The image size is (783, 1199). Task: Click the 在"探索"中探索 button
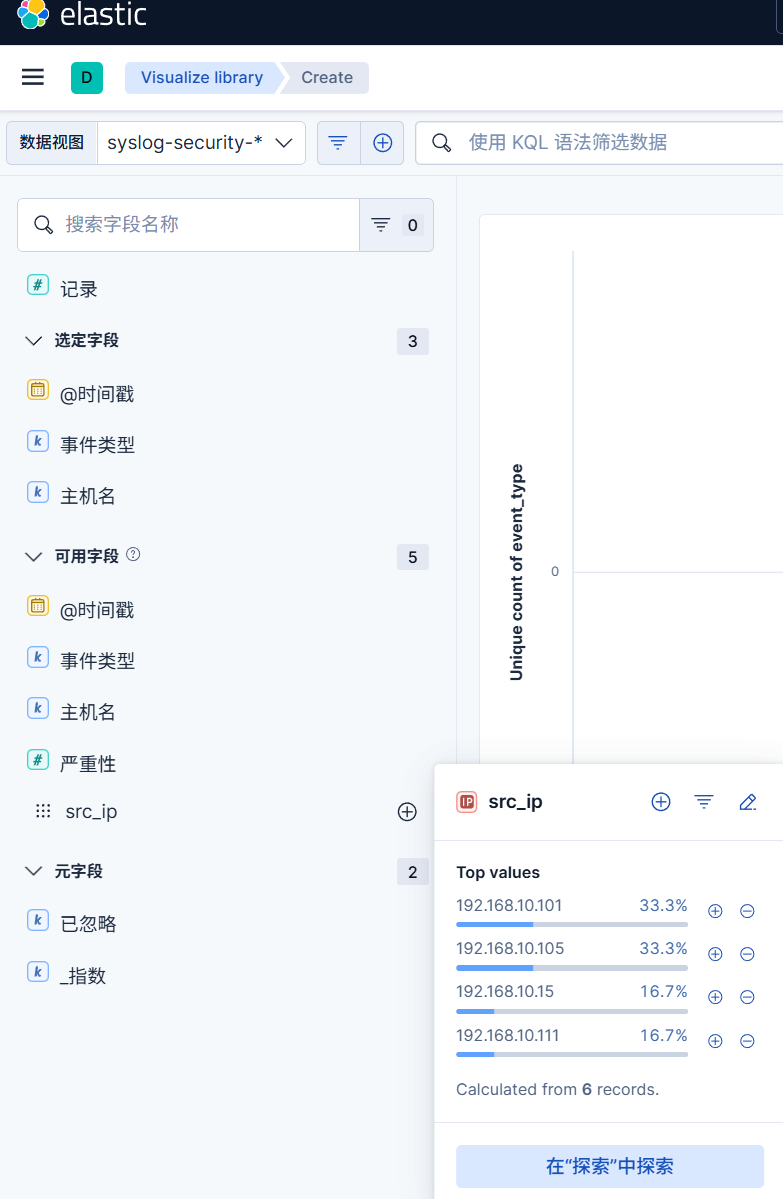click(609, 1166)
